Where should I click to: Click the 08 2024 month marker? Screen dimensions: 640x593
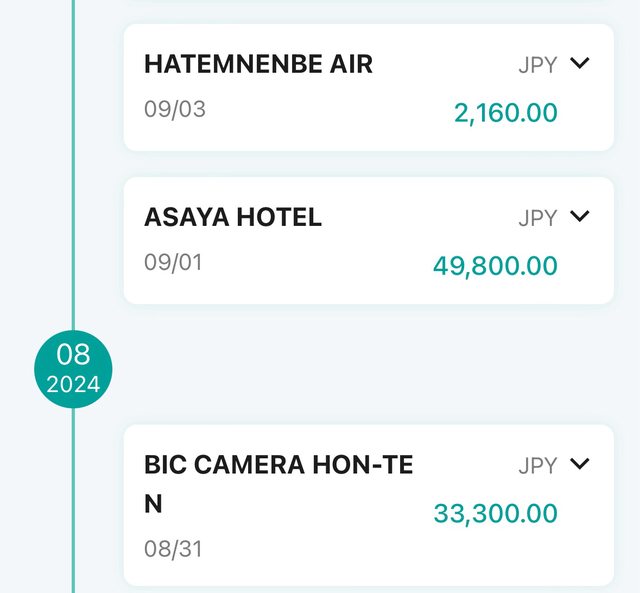73,369
